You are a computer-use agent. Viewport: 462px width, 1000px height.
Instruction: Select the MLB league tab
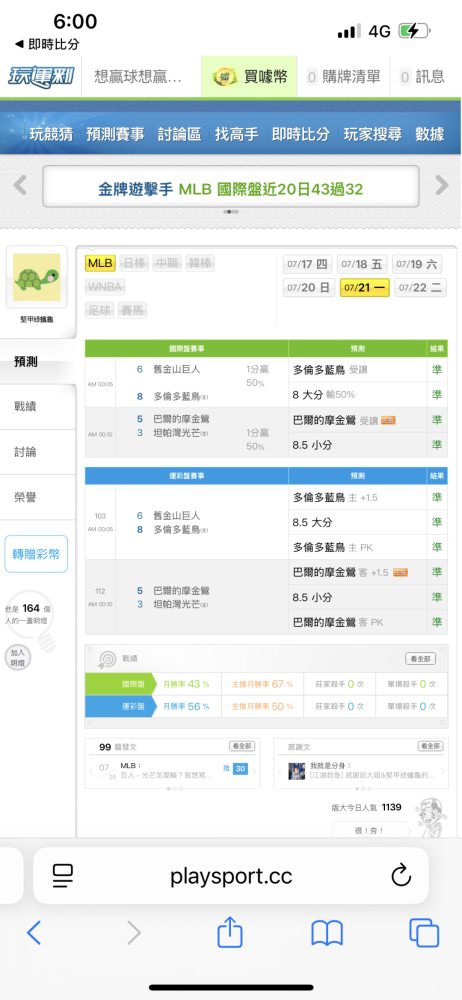[100, 263]
